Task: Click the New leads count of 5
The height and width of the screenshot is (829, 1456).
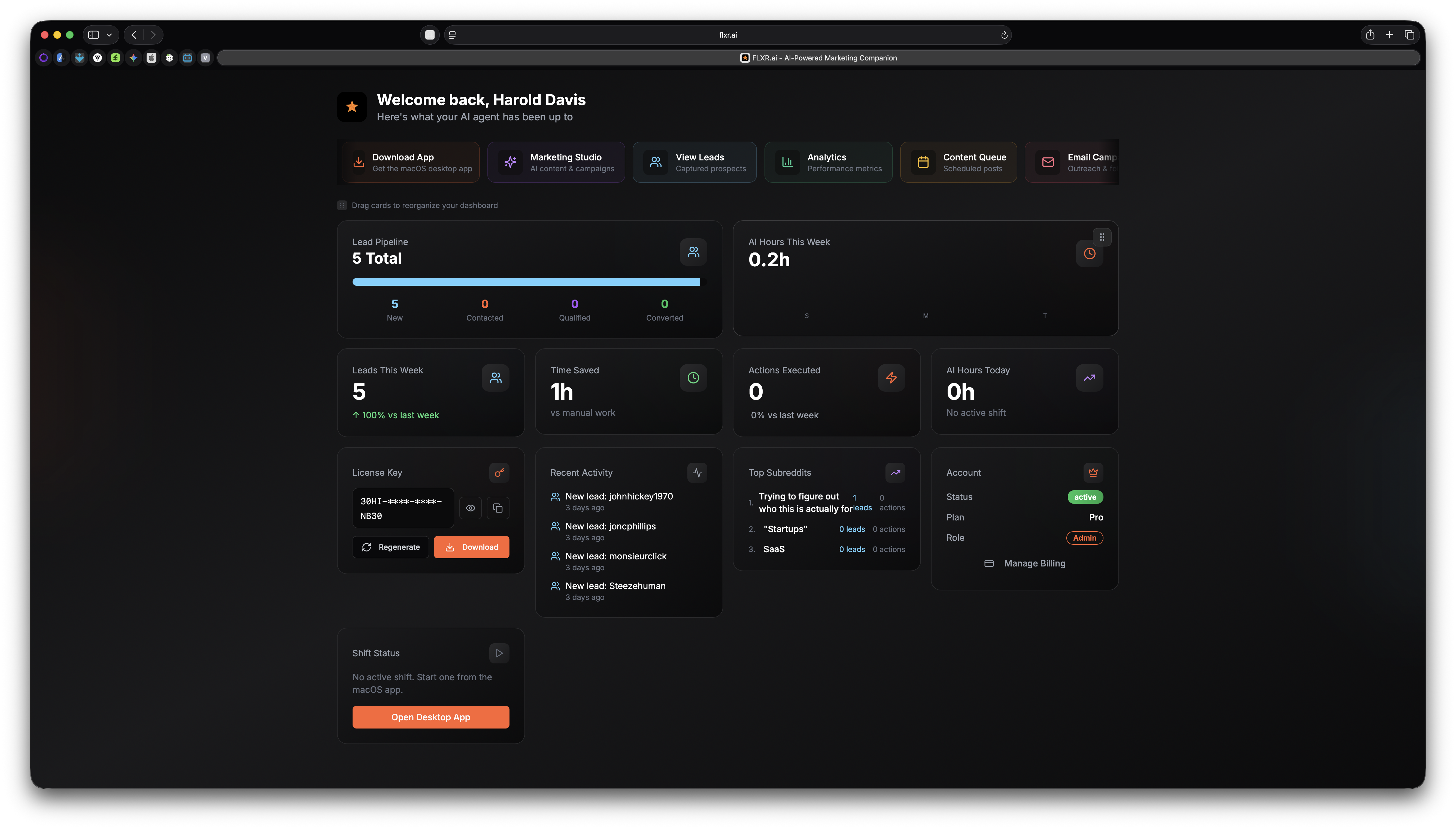Action: point(395,304)
